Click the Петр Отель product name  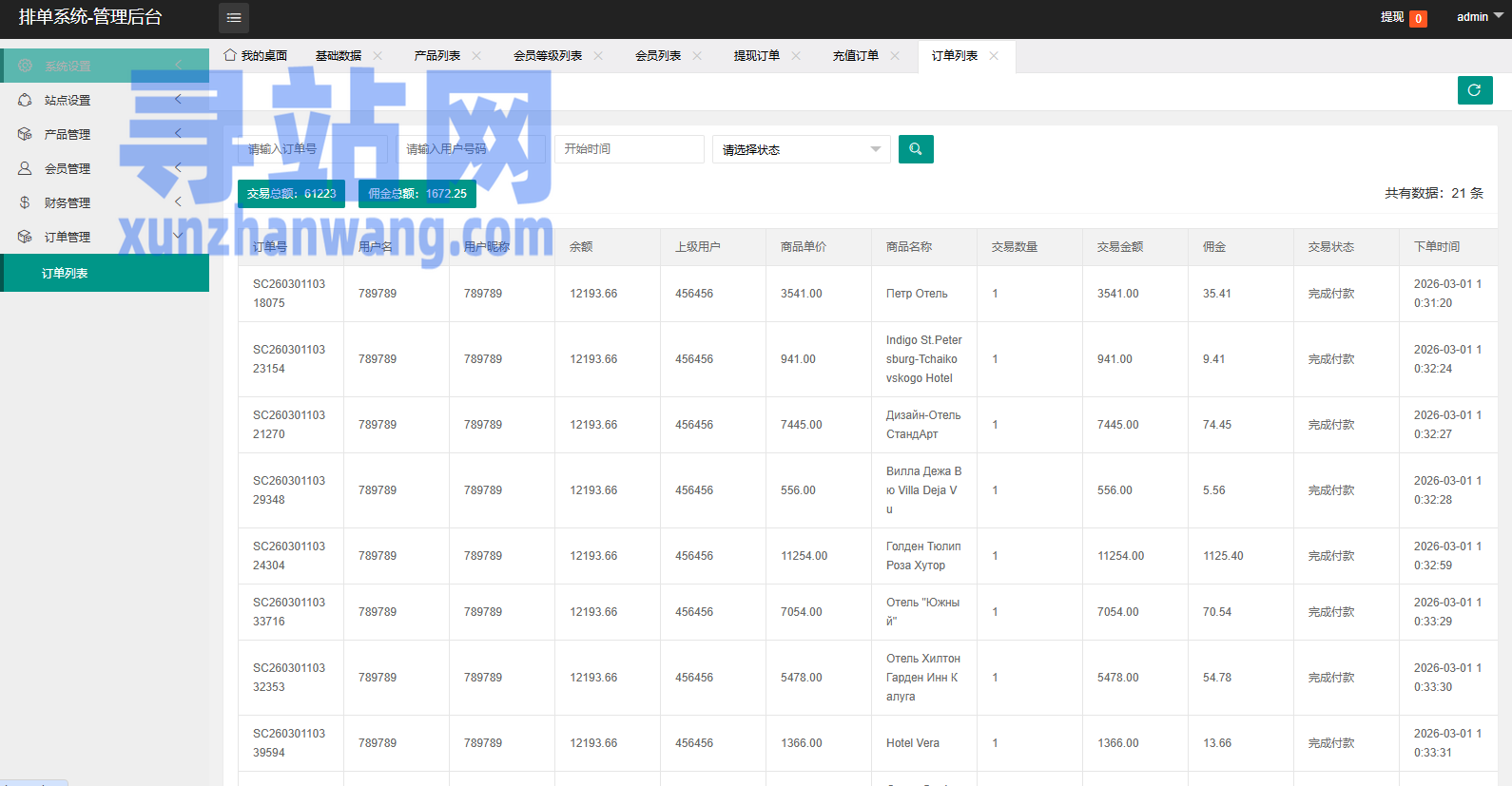pos(917,294)
